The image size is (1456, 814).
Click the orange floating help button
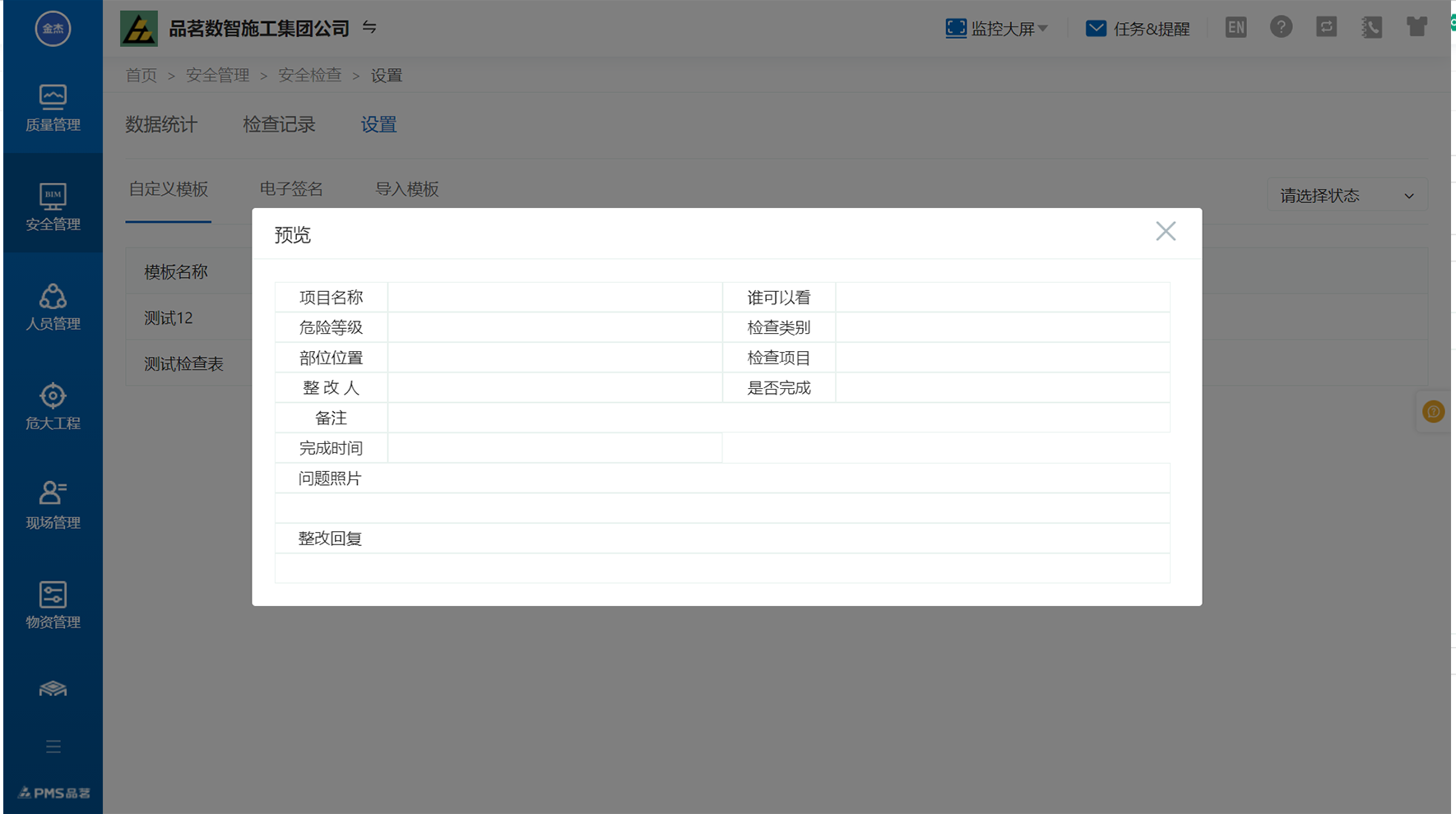pos(1433,411)
